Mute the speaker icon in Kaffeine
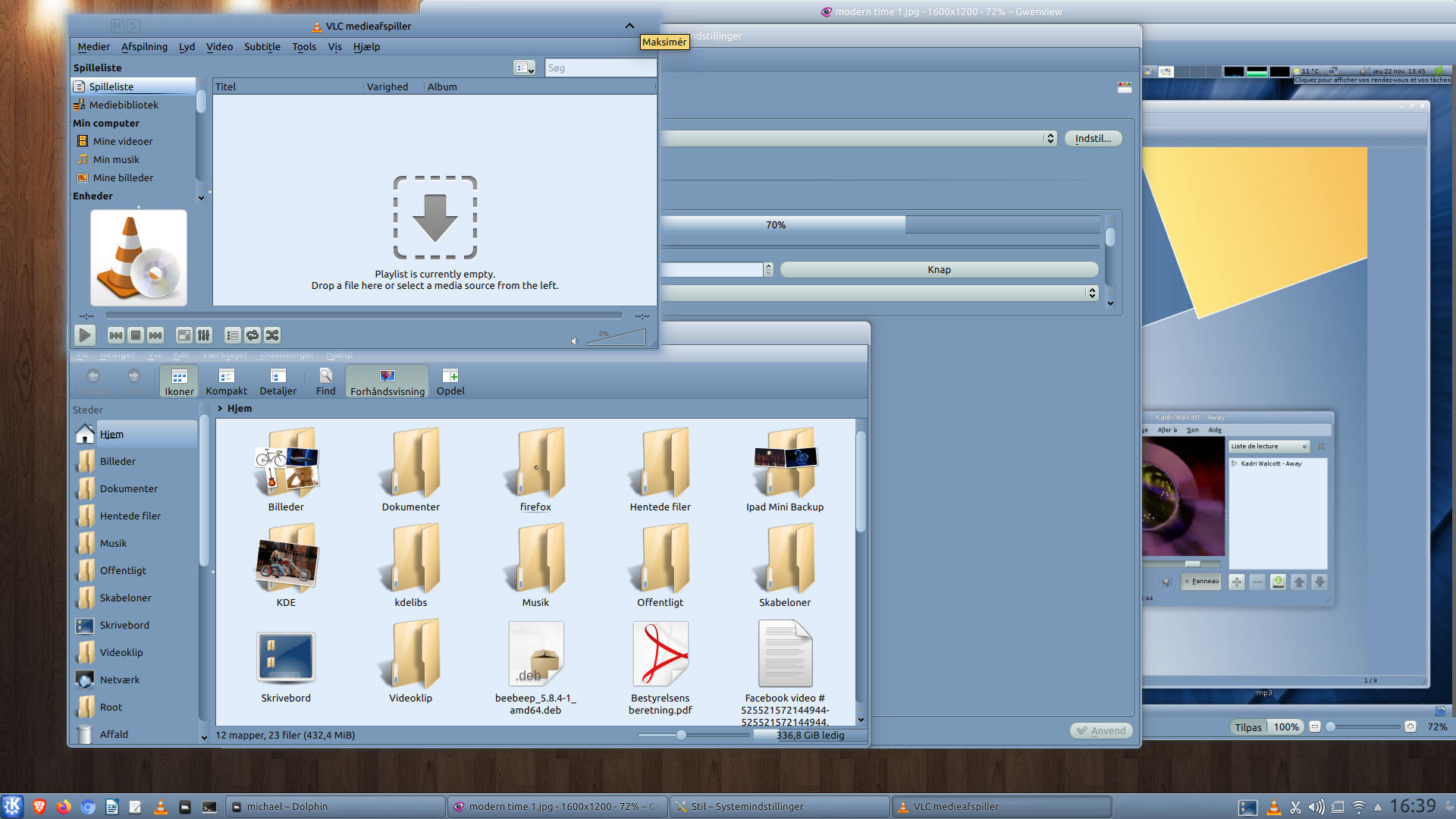 (x=1169, y=582)
